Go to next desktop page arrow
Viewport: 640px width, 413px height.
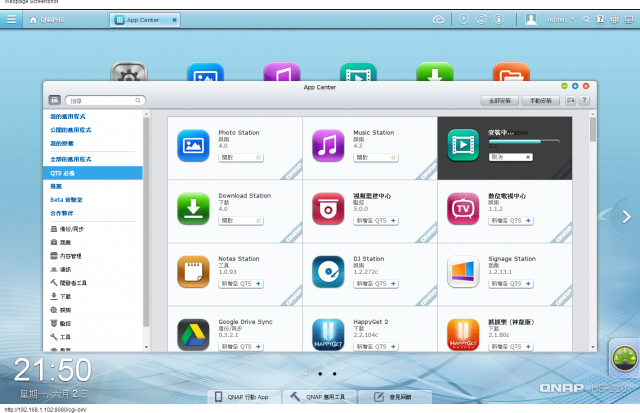[x=627, y=217]
